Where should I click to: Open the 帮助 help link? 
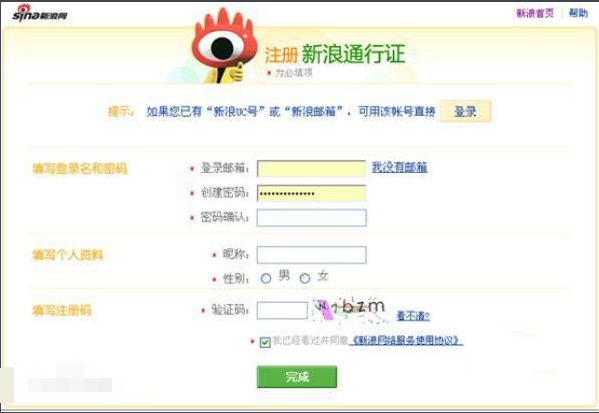click(x=578, y=13)
